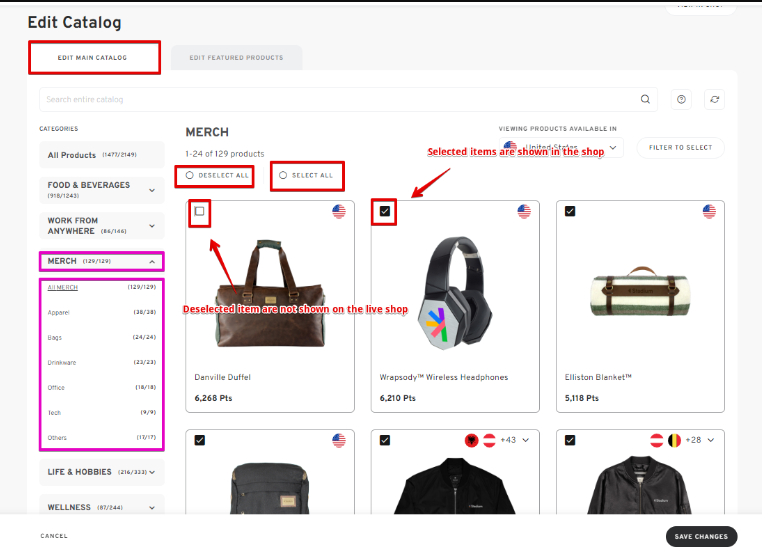Click US flag on Elliston Blanket card

[709, 211]
